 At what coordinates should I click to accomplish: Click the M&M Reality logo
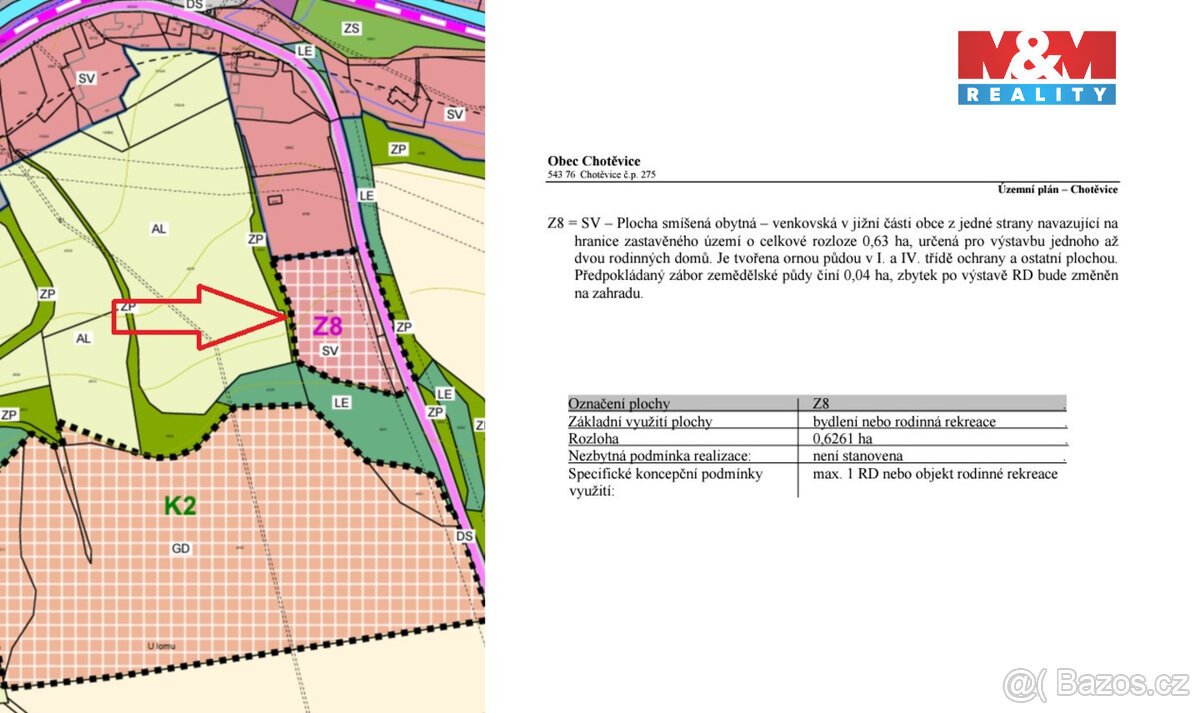pos(1036,70)
